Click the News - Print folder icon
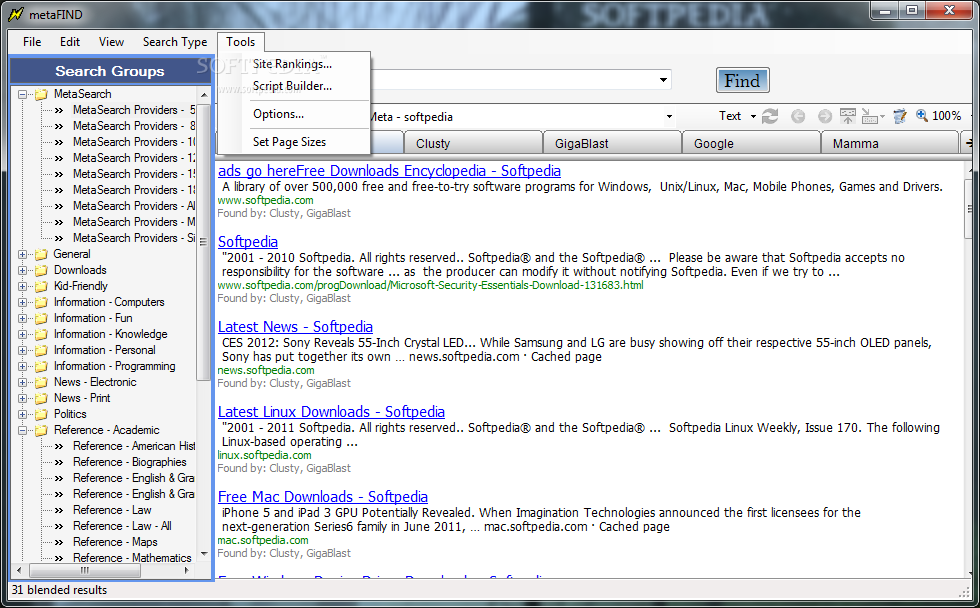This screenshot has width=980, height=608. pos(41,398)
